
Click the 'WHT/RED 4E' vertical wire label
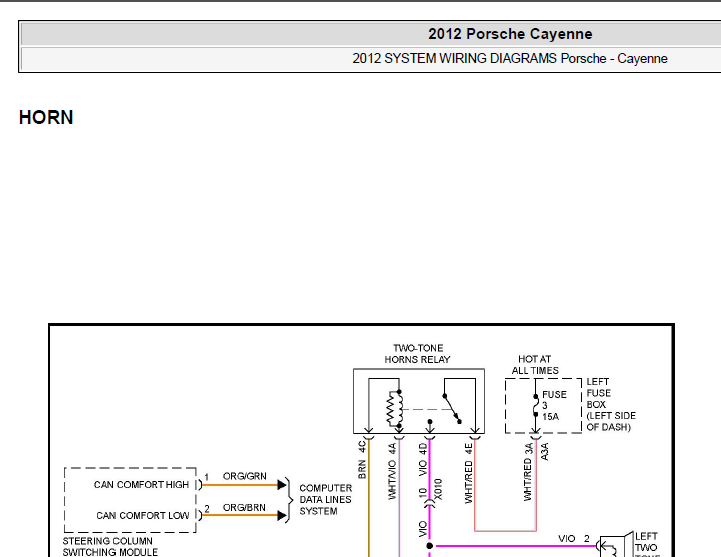click(x=469, y=473)
